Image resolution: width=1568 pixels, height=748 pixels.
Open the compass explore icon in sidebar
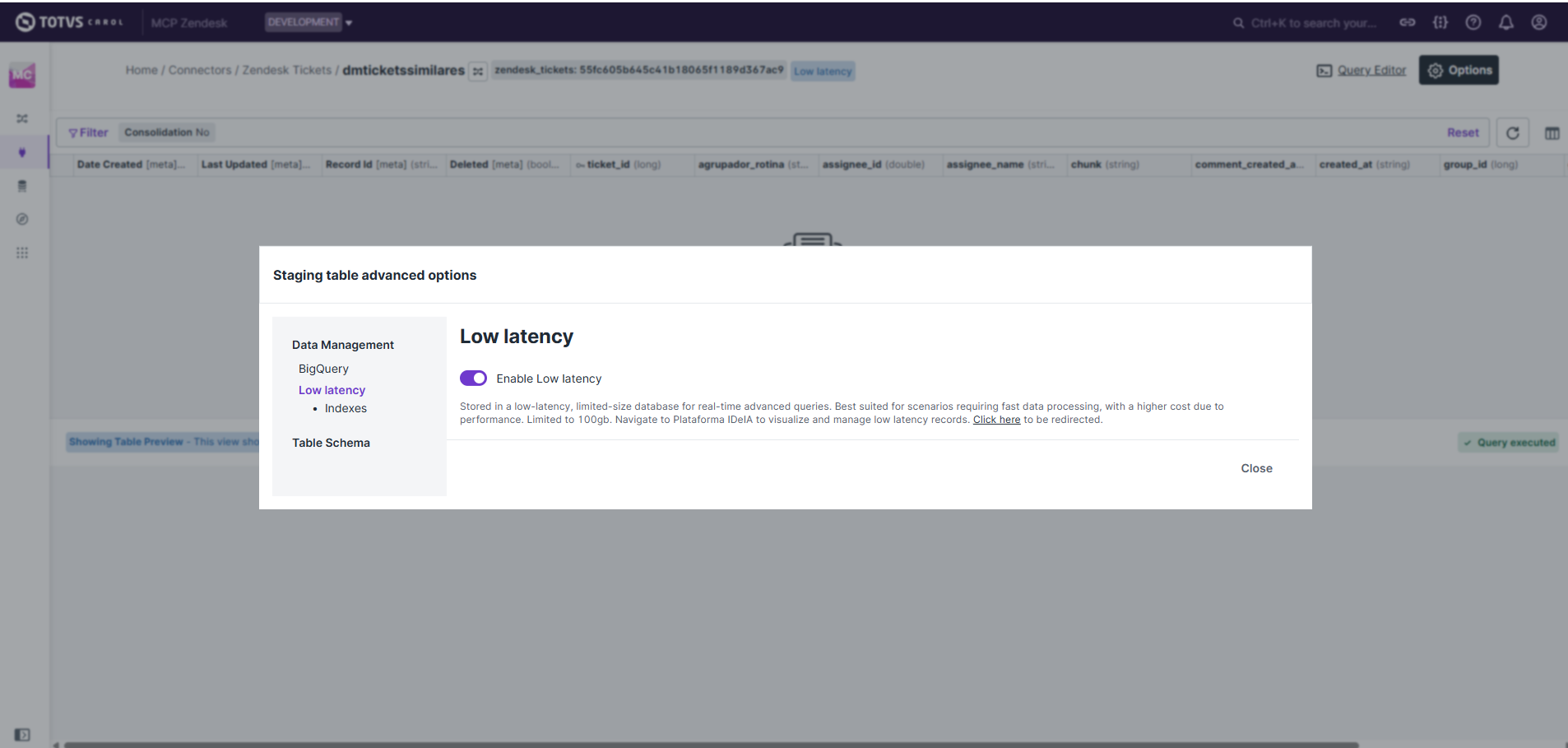point(22,220)
